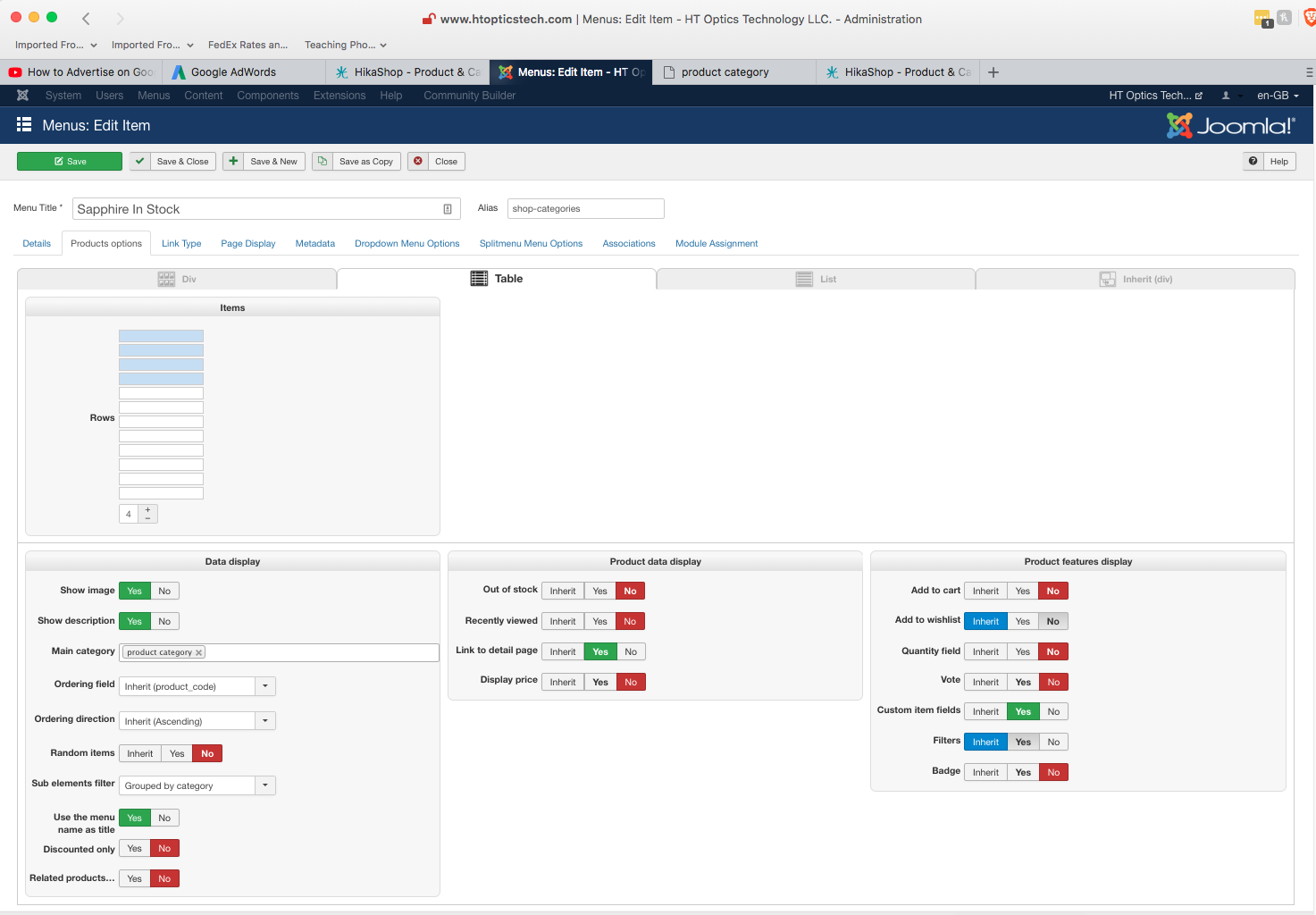Click the green Save button
This screenshot has width=1316, height=915.
point(70,162)
